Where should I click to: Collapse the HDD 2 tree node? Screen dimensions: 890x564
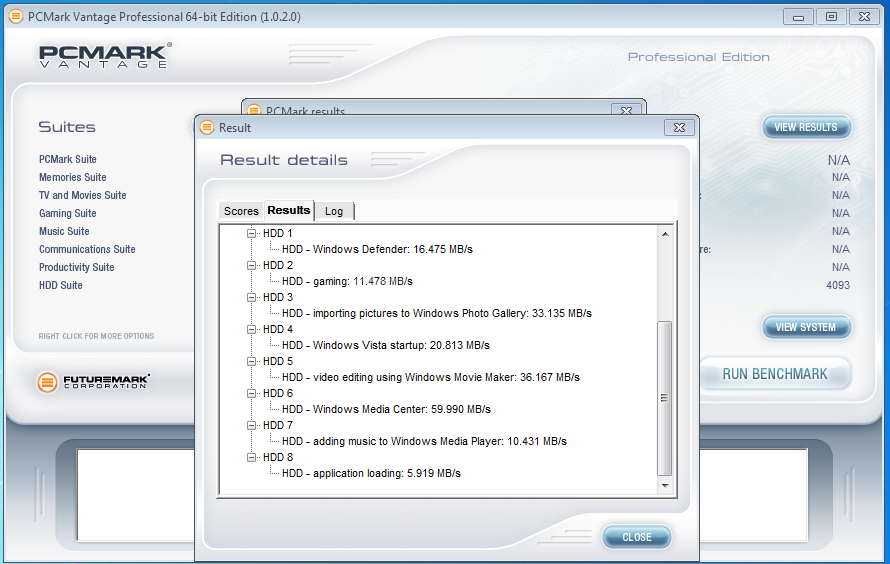[251, 265]
